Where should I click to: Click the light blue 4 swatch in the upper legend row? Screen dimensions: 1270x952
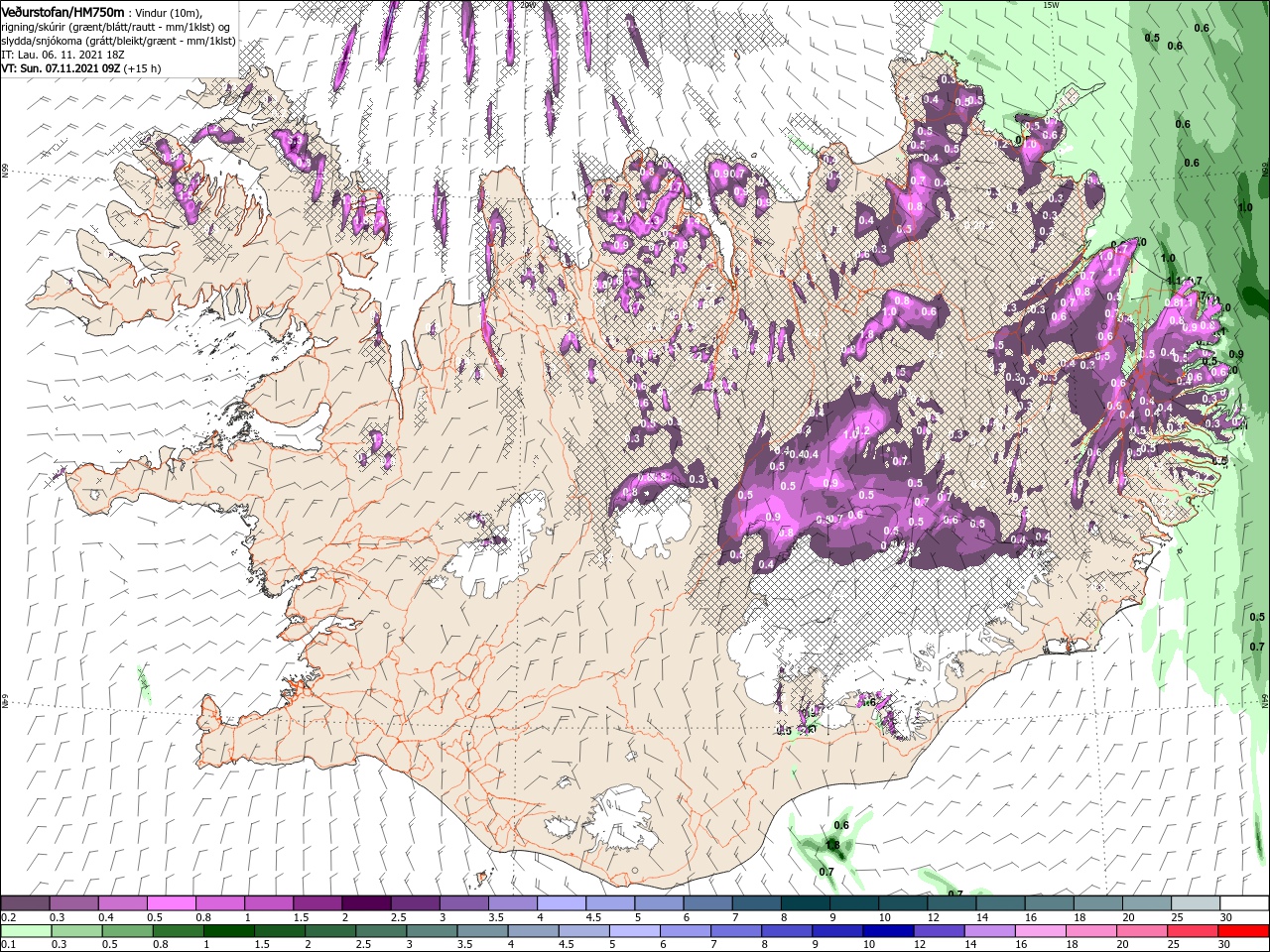pyautogui.click(x=561, y=903)
